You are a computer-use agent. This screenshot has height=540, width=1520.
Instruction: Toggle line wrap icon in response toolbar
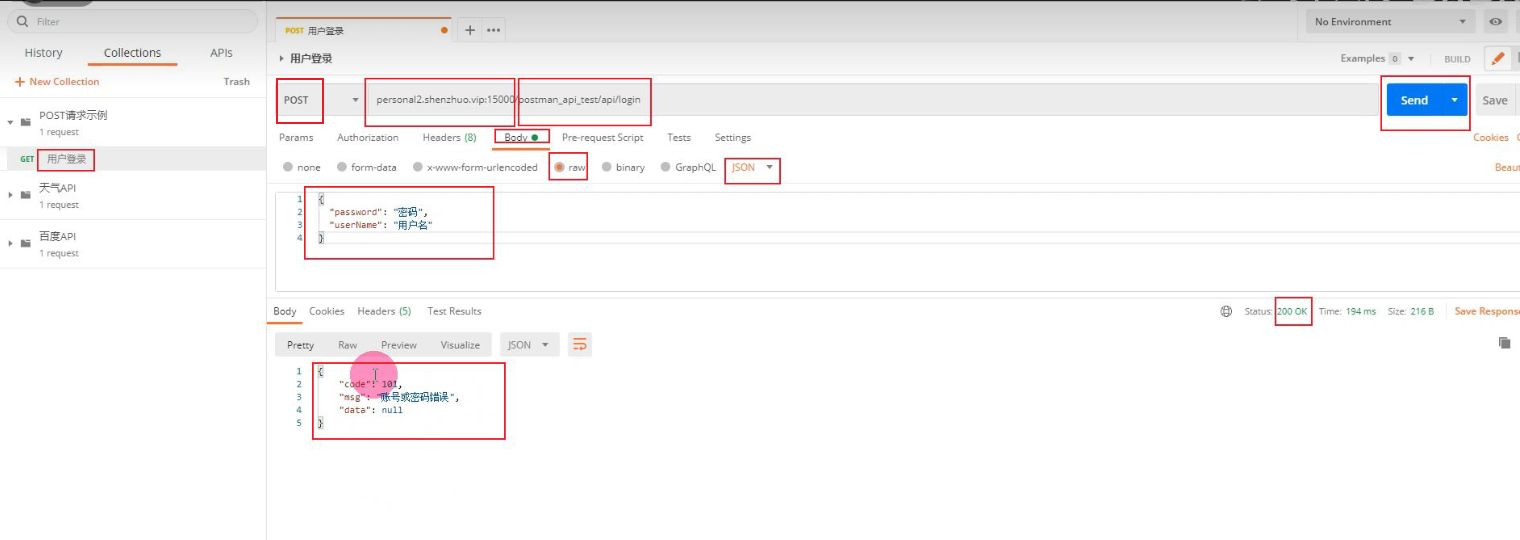[579, 345]
